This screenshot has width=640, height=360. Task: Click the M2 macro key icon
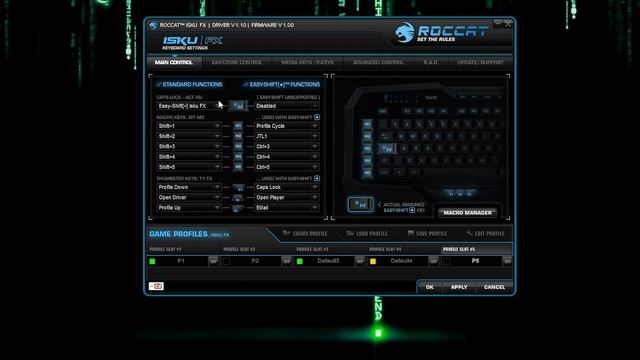pos(238,136)
